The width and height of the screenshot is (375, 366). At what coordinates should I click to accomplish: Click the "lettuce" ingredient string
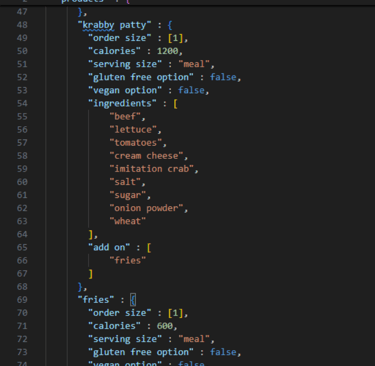(133, 129)
